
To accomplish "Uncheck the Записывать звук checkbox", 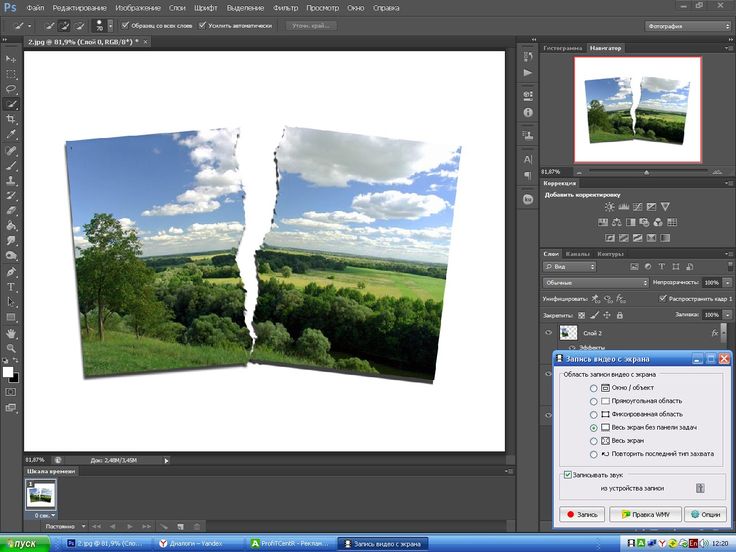I will pos(568,474).
